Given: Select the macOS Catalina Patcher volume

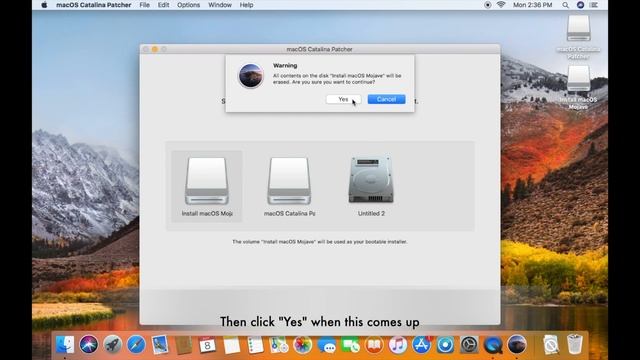Looking at the screenshot, I should (x=289, y=186).
